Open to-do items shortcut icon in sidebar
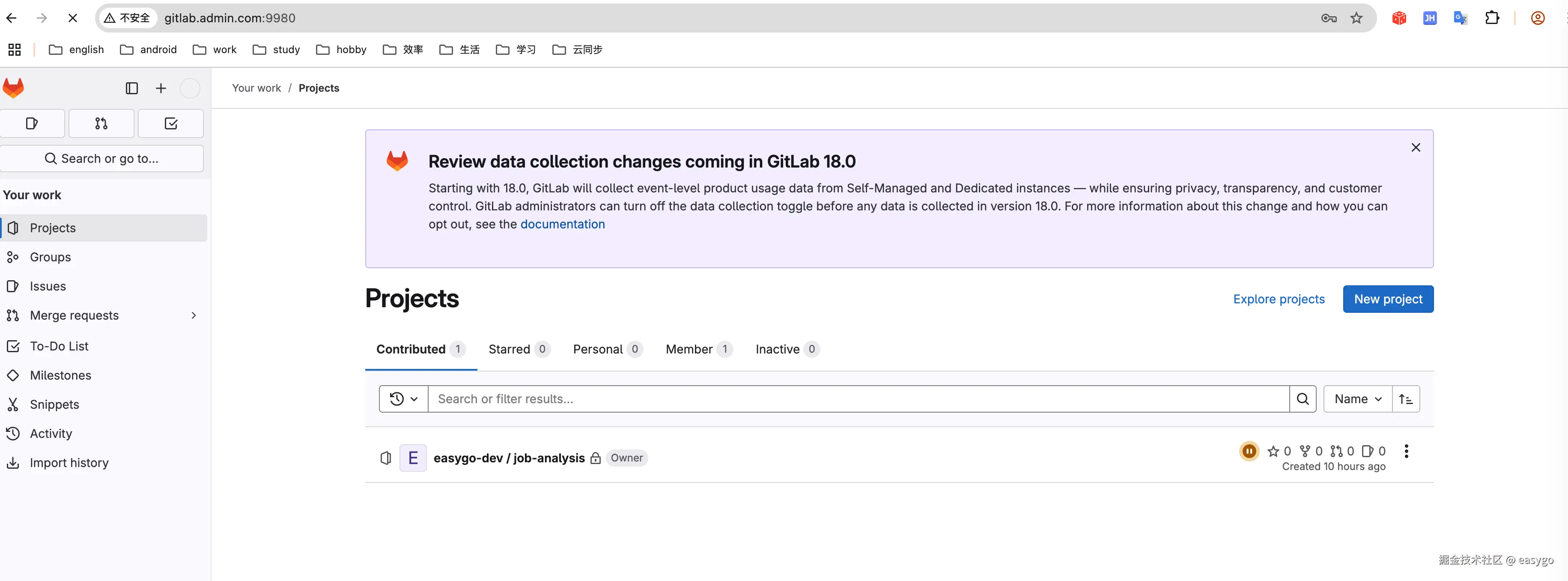Screen dimensions: 1568x581 tap(170, 124)
